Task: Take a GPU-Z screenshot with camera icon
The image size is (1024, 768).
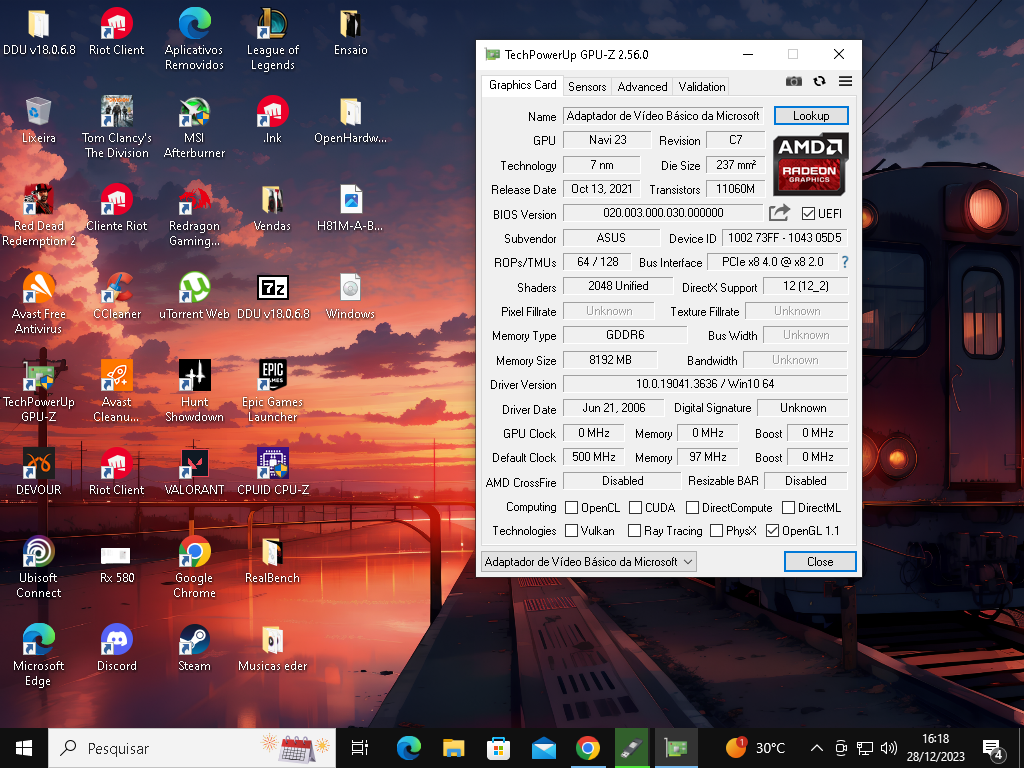Action: pos(793,81)
